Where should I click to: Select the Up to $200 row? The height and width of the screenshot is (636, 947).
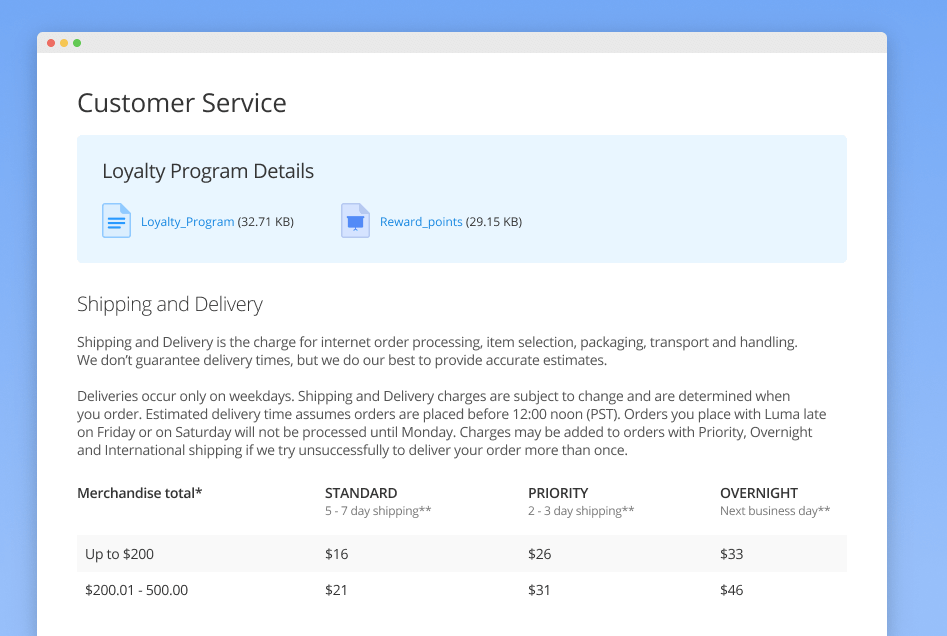[x=462, y=553]
